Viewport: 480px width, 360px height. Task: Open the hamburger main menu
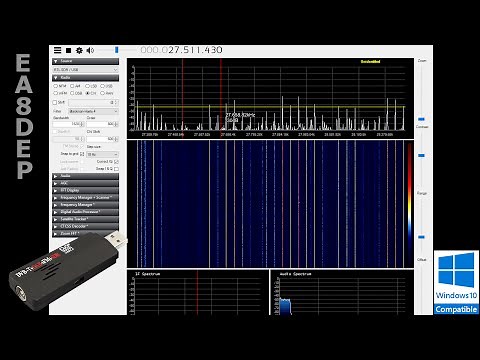pyautogui.click(x=57, y=50)
